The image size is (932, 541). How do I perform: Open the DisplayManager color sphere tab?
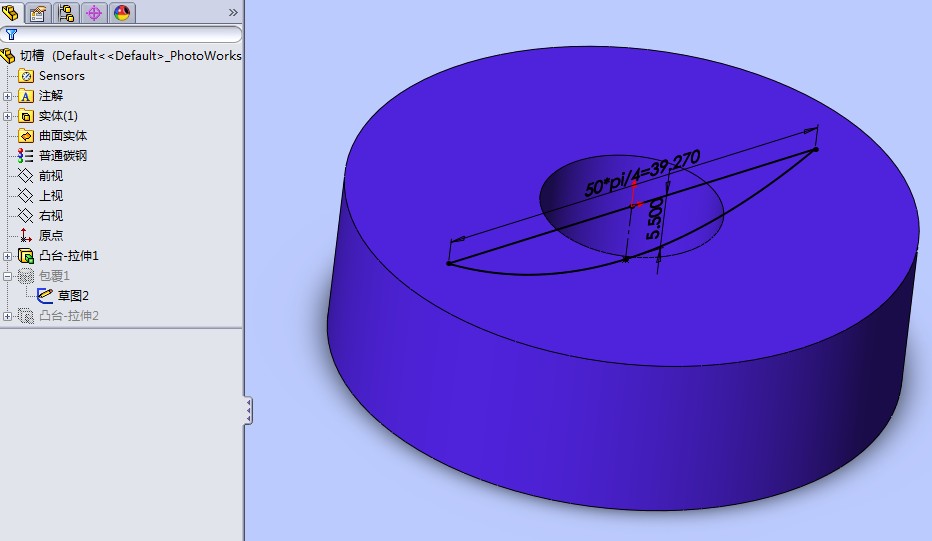point(122,12)
